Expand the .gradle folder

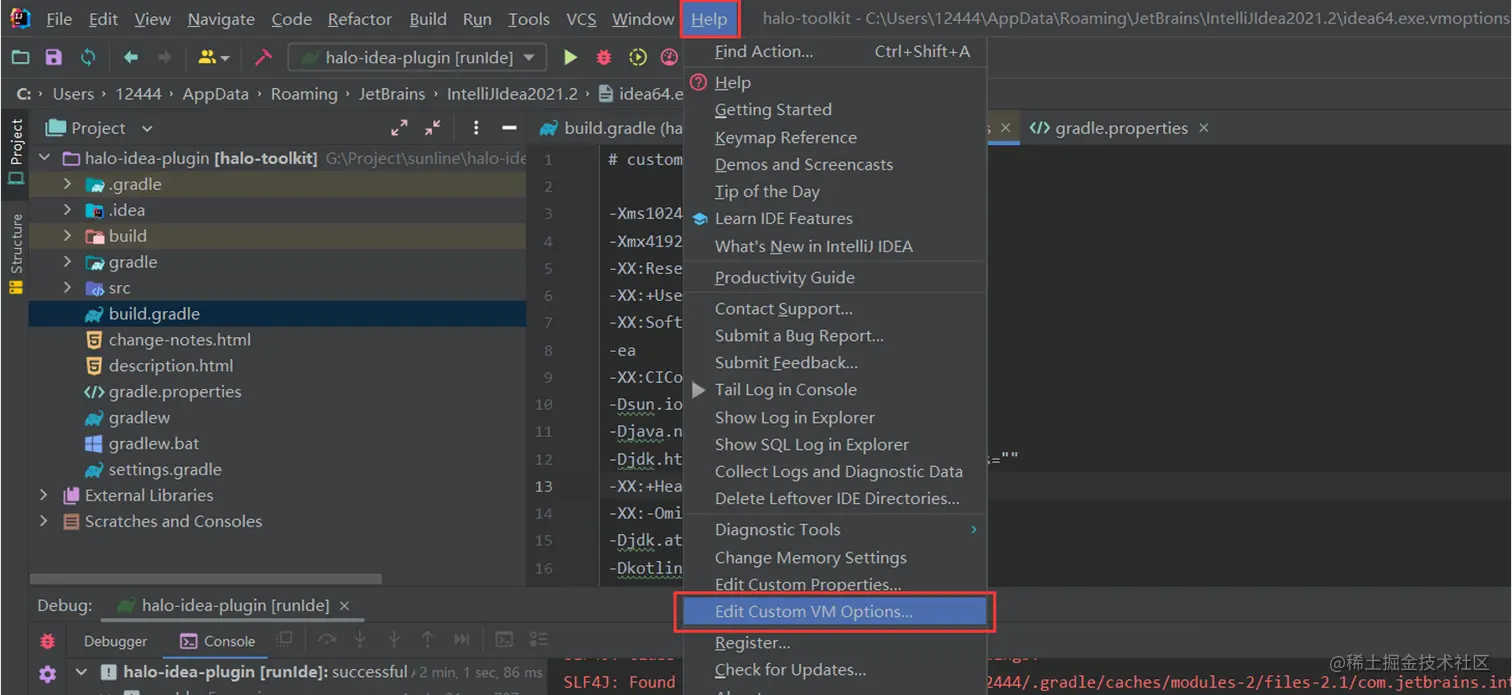67,184
